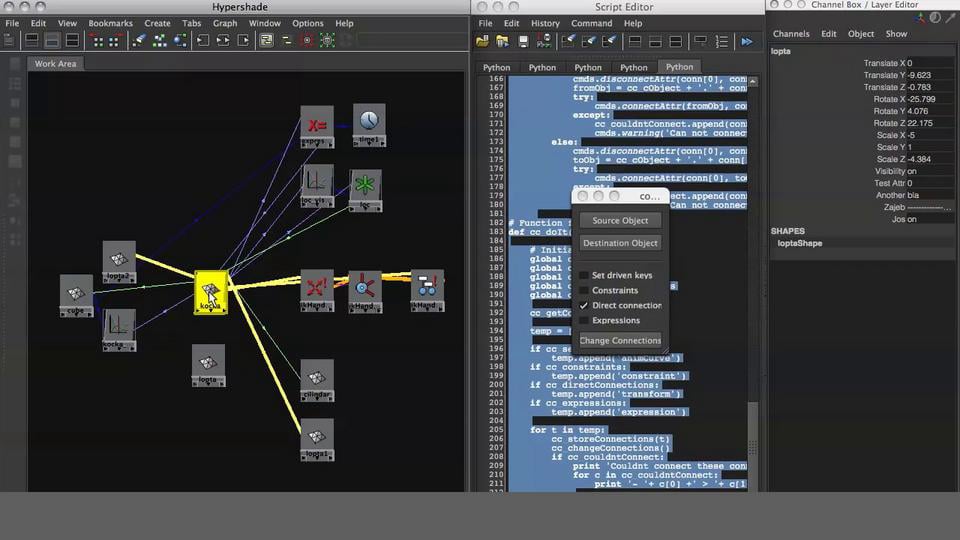The width and height of the screenshot is (960, 540).
Task: Show both panes in Script Editor
Action: [675, 42]
